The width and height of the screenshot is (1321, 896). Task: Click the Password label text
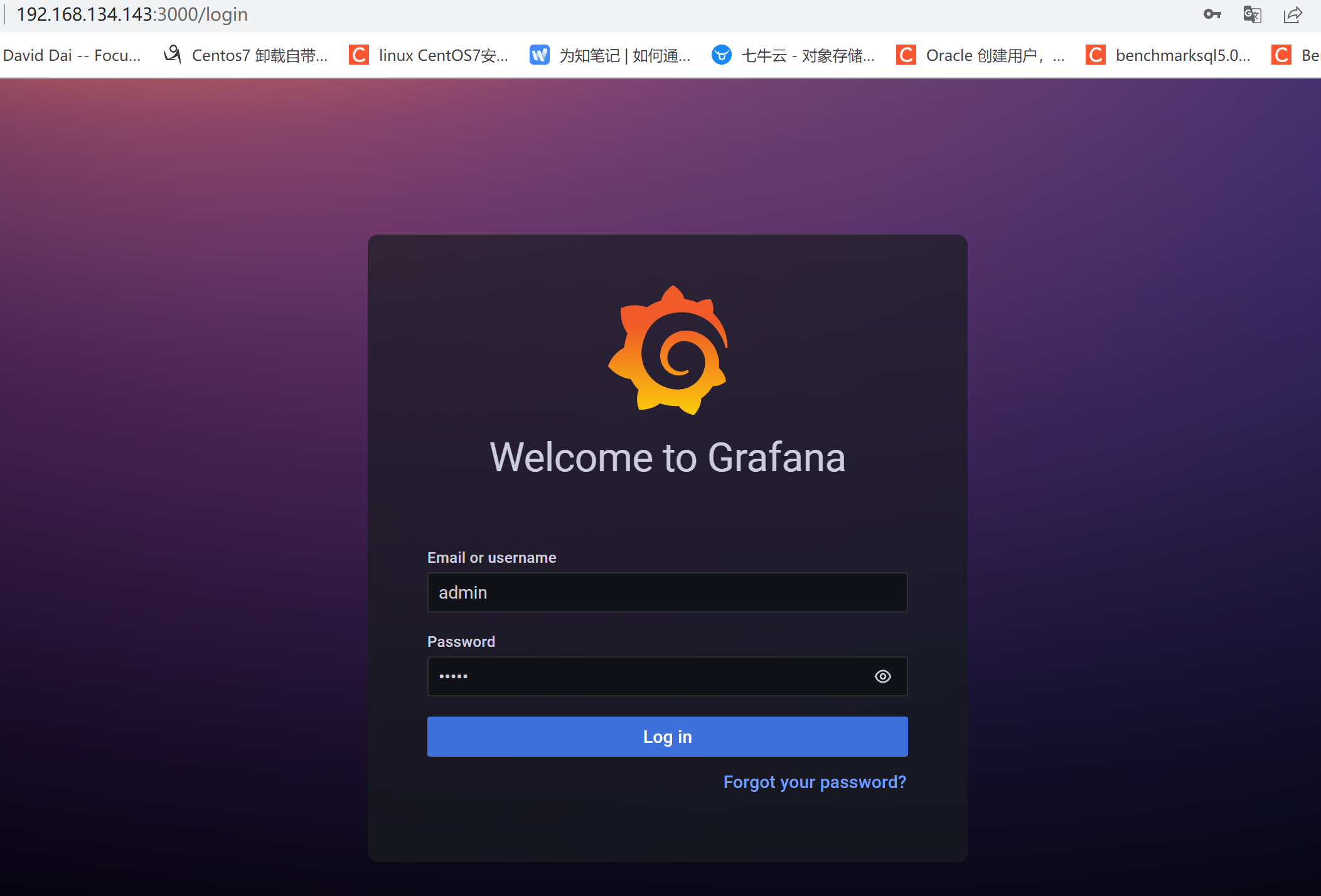(461, 642)
